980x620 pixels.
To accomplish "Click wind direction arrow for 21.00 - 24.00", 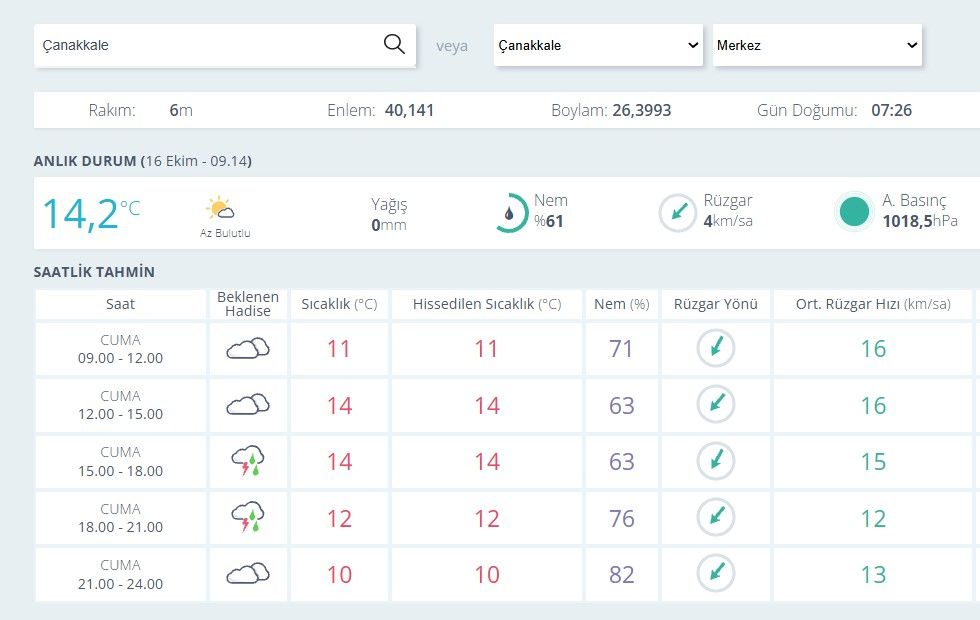I will [x=716, y=573].
